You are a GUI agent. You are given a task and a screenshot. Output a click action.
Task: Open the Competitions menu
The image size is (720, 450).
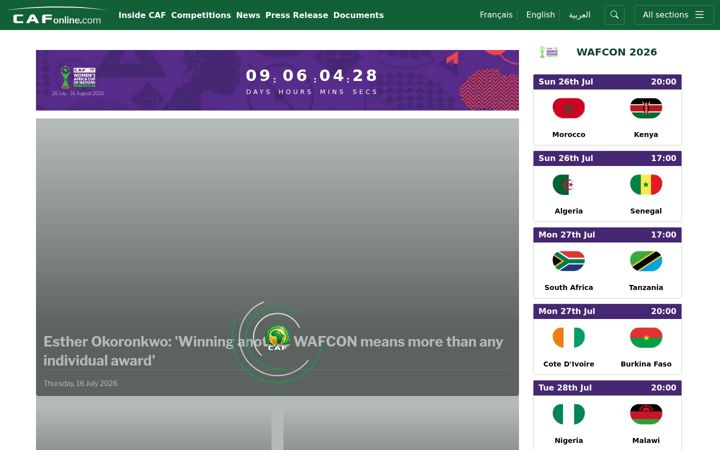(x=201, y=15)
